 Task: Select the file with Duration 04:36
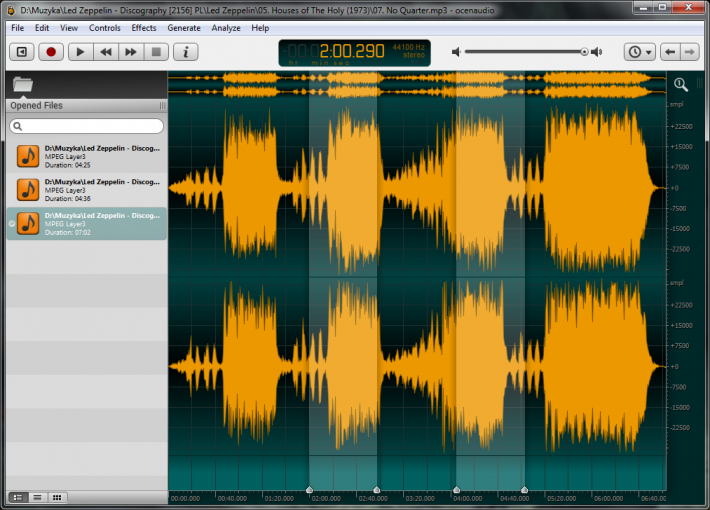[x=86, y=190]
